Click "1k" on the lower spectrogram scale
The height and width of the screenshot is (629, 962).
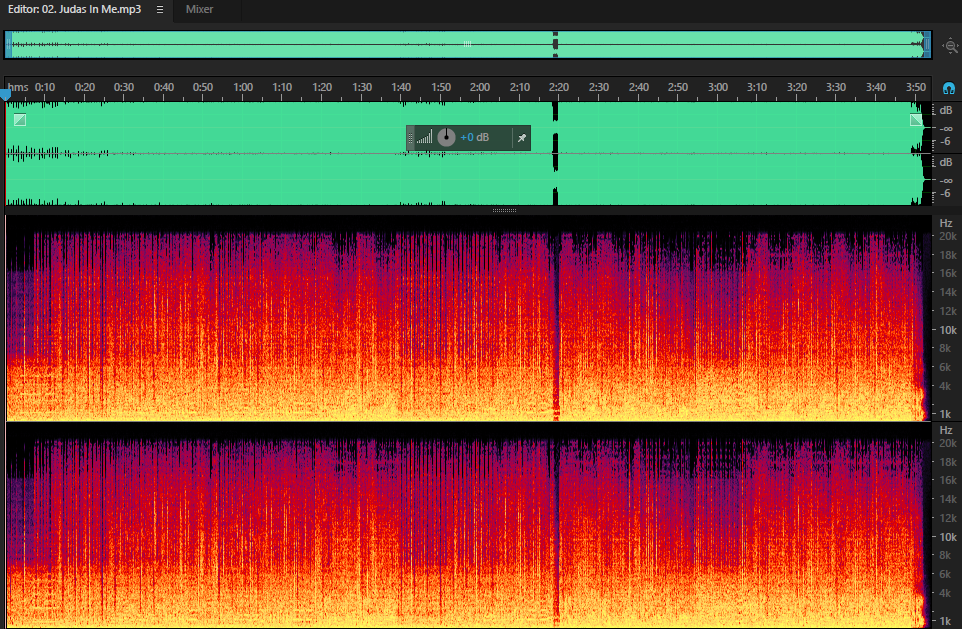coord(945,621)
